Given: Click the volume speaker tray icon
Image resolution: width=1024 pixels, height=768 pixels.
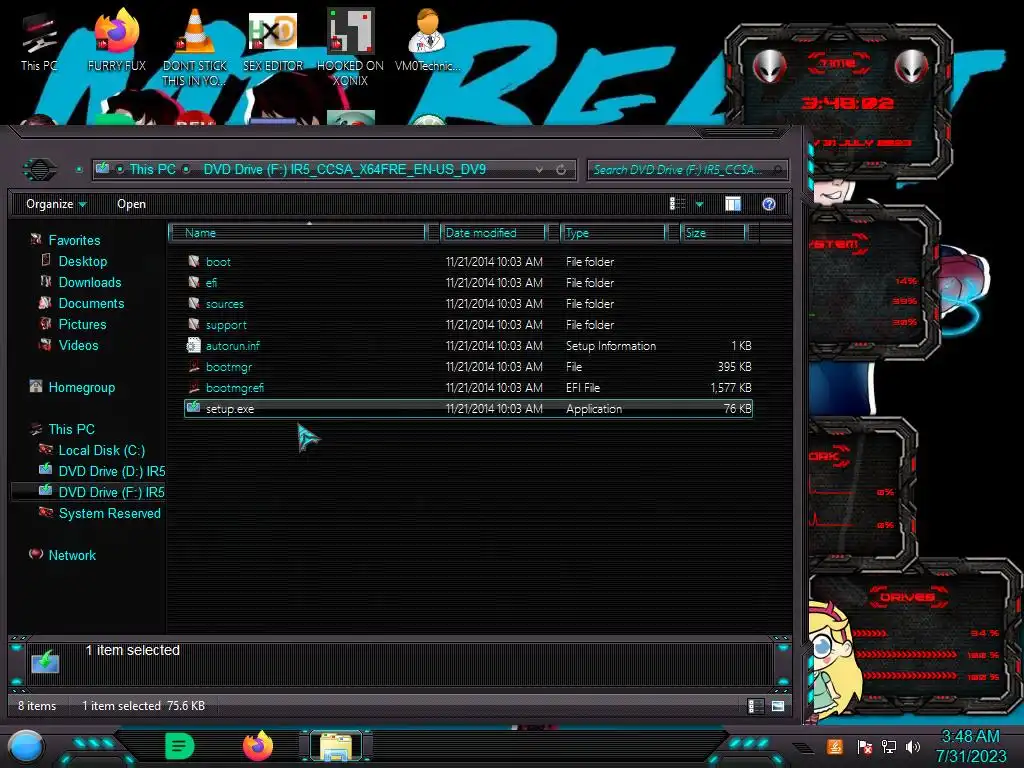Looking at the screenshot, I should [x=912, y=746].
